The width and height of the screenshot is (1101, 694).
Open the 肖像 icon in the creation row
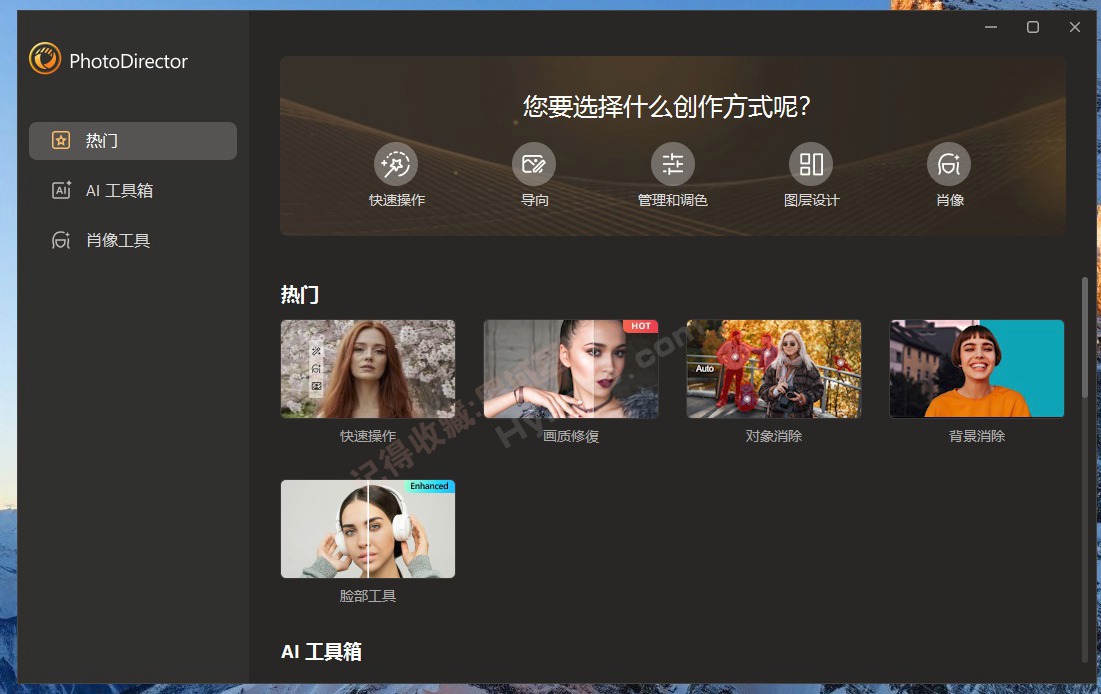[x=948, y=163]
